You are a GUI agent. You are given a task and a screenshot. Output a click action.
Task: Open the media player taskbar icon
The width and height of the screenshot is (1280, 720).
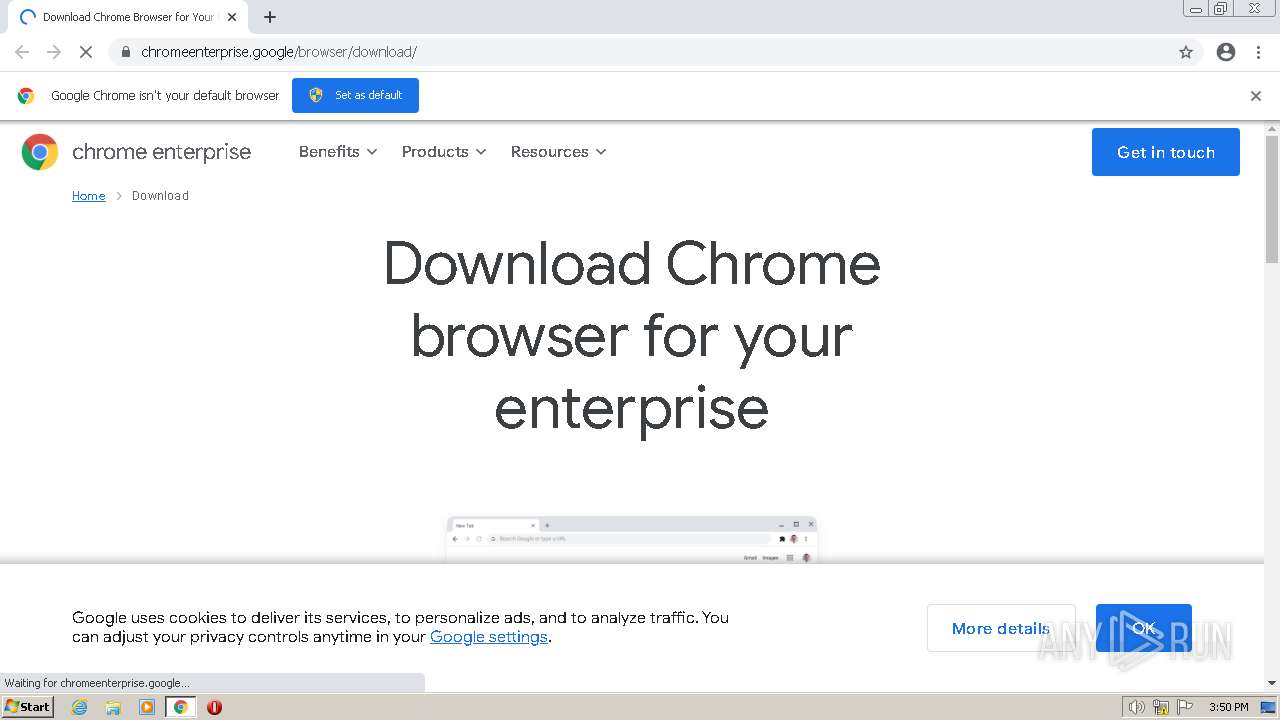(x=147, y=707)
